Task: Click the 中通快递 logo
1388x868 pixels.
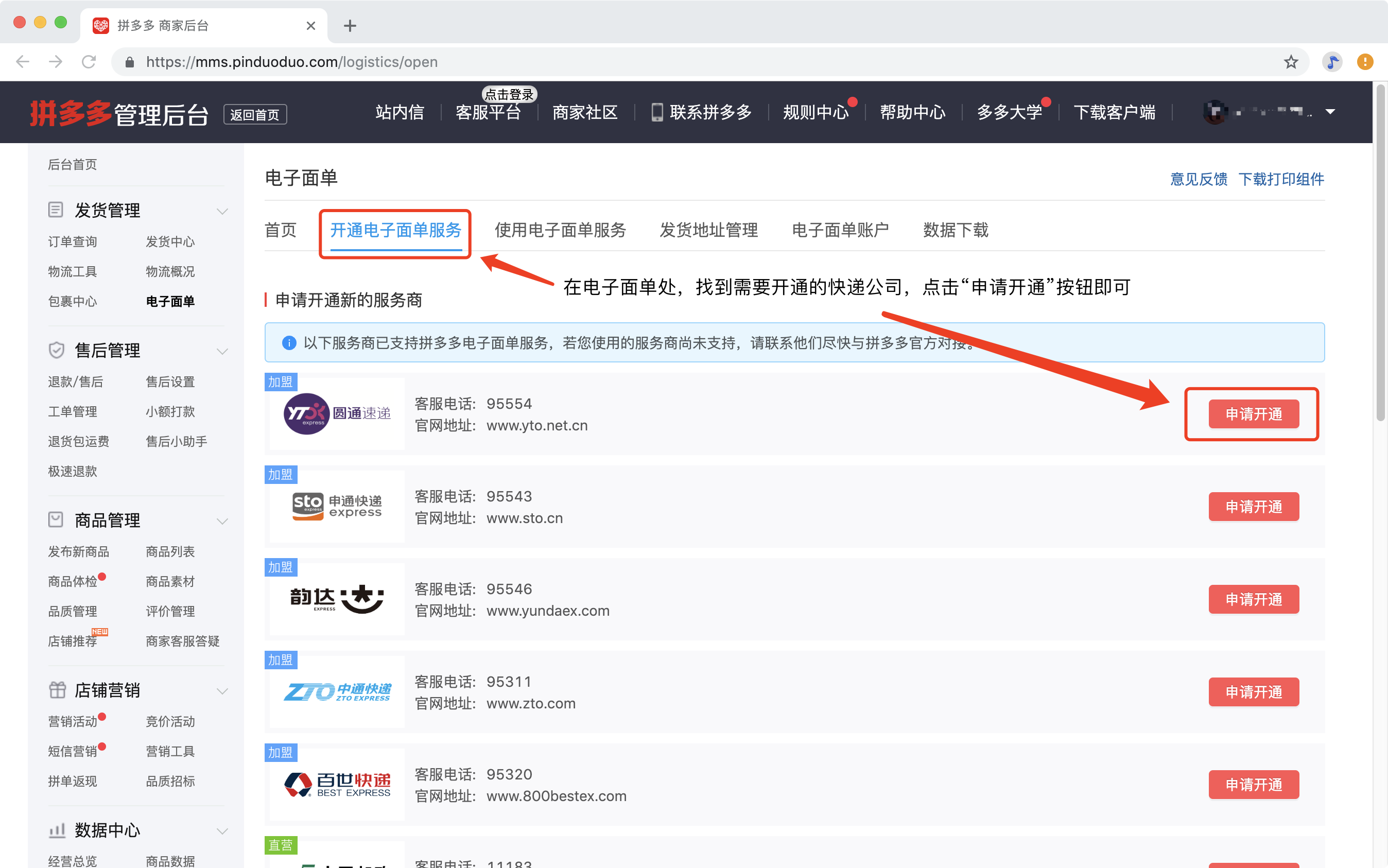Action: click(337, 692)
